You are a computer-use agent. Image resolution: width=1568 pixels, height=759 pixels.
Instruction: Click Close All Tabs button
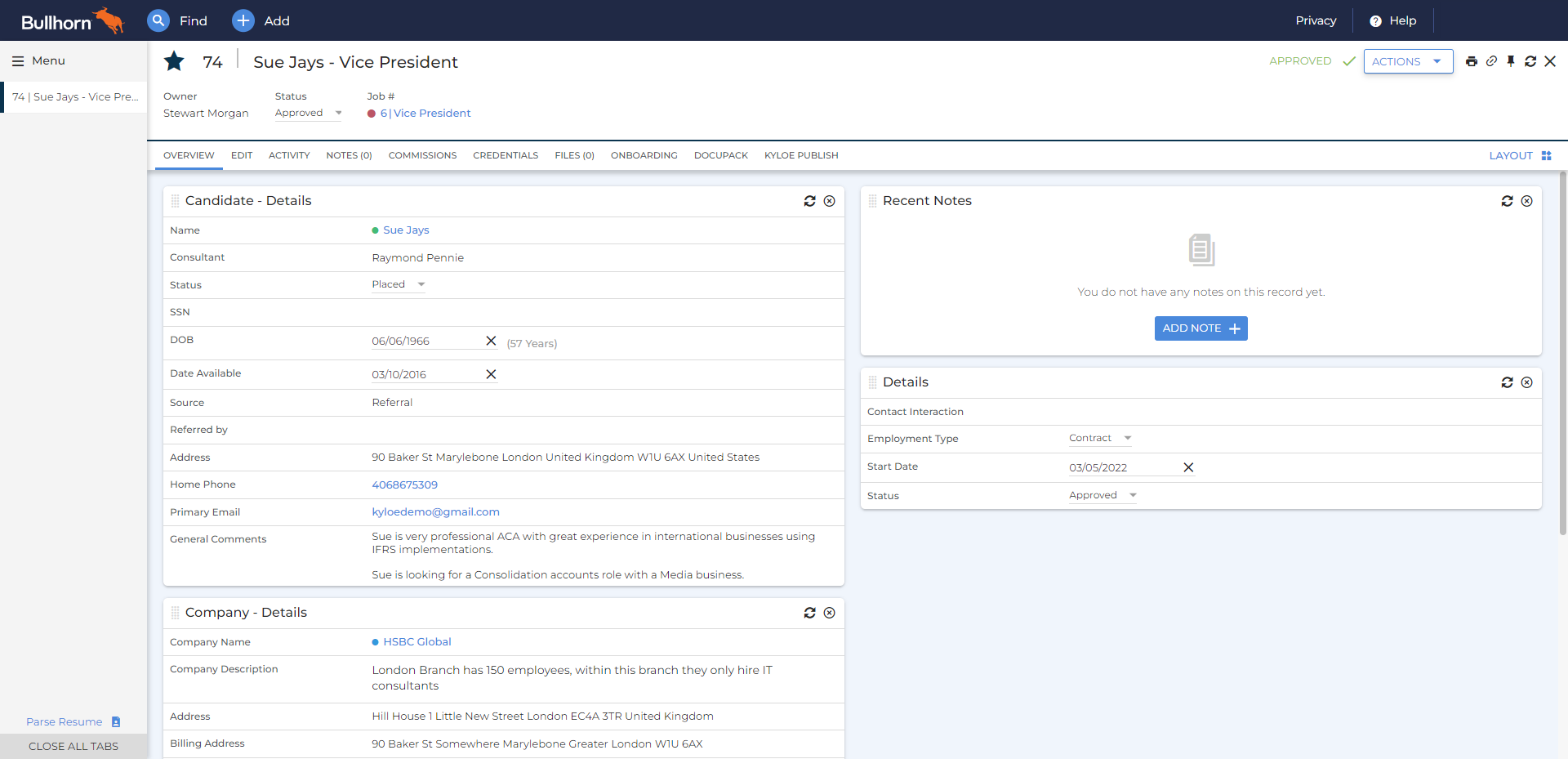[73, 746]
